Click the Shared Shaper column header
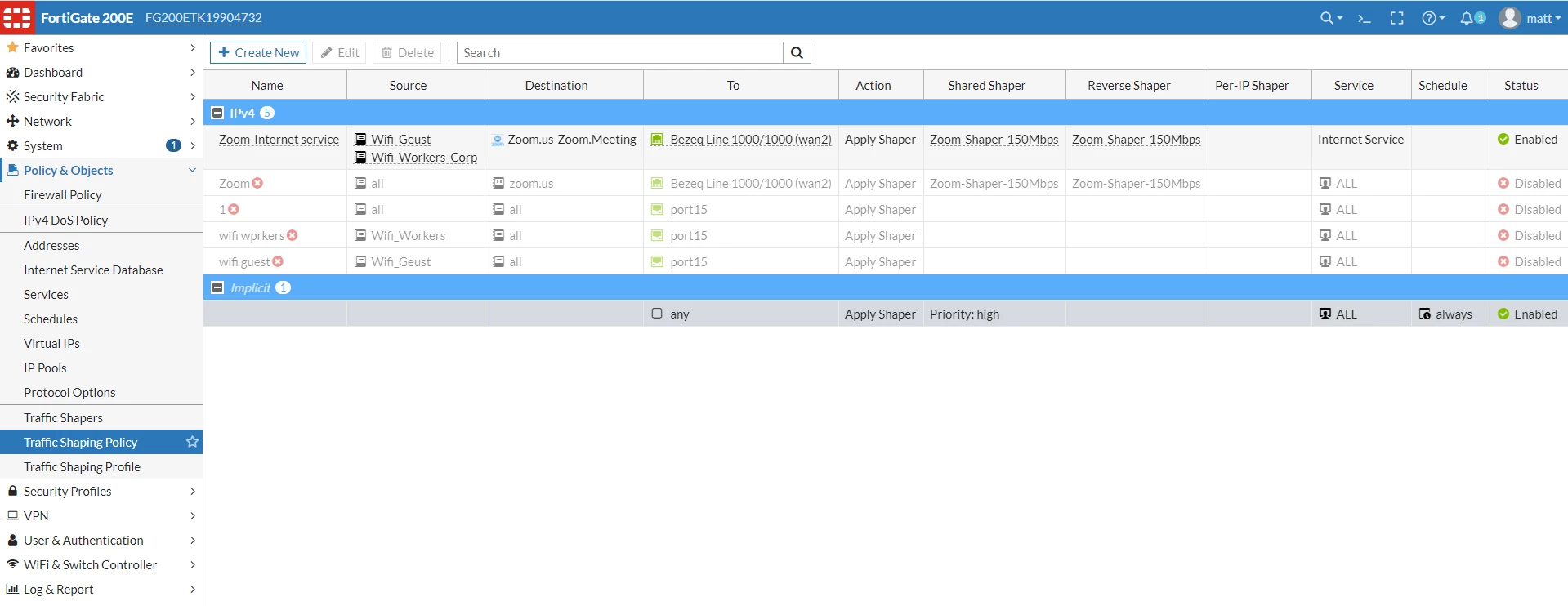Image resolution: width=1568 pixels, height=606 pixels. 986,85
